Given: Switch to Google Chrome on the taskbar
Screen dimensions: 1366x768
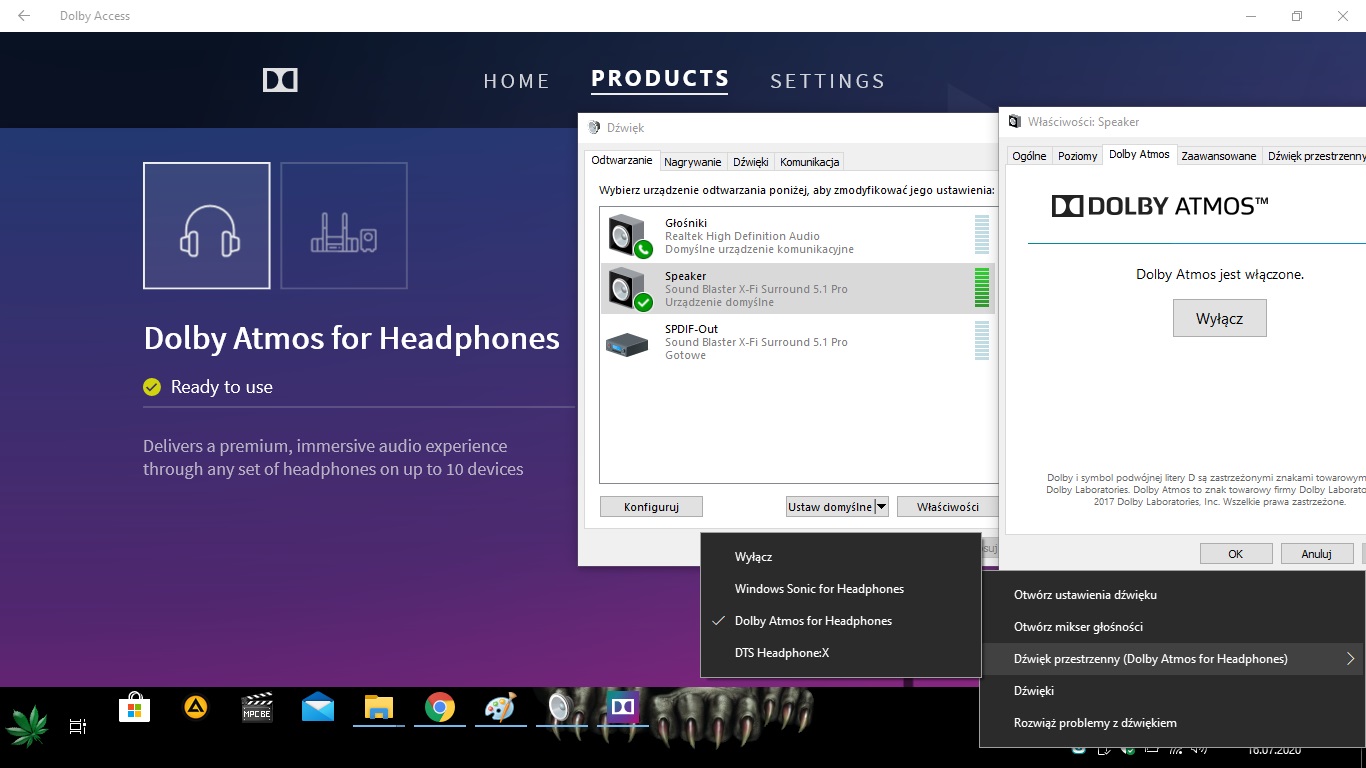Looking at the screenshot, I should click(x=439, y=708).
